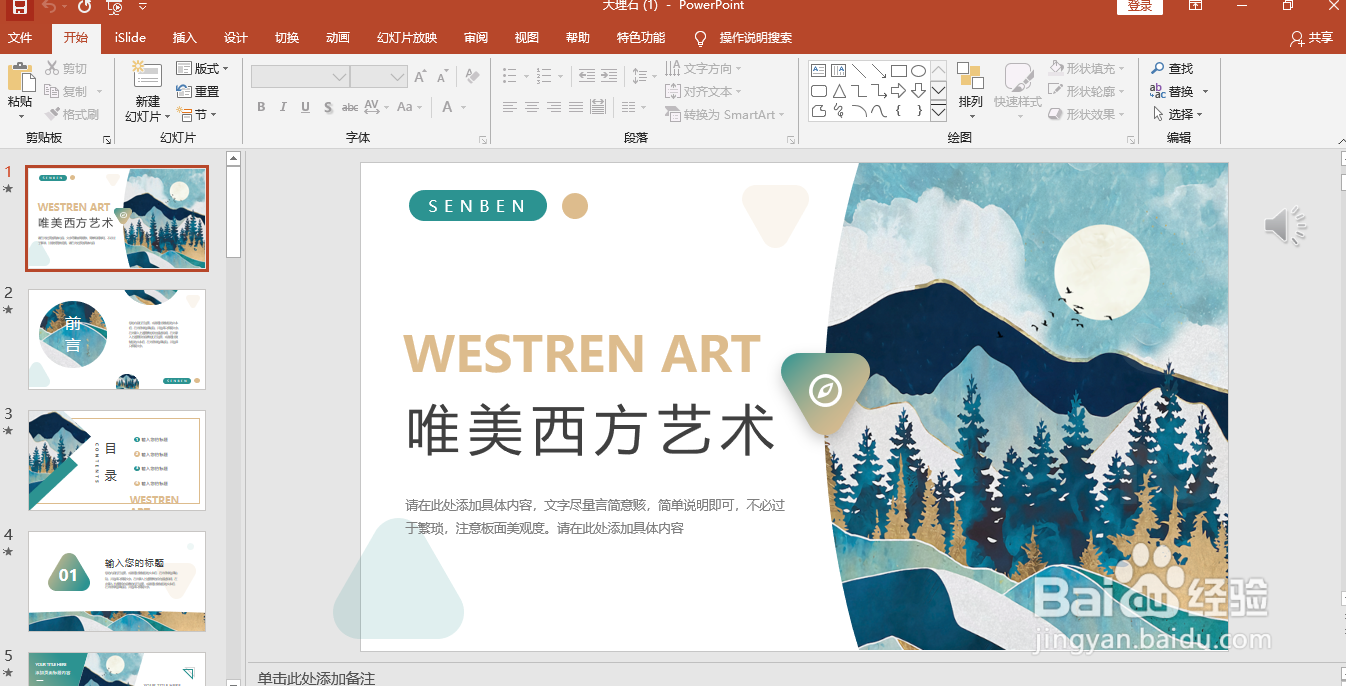Click the Save icon in title bar
The height and width of the screenshot is (686, 1346).
tap(20, 7)
